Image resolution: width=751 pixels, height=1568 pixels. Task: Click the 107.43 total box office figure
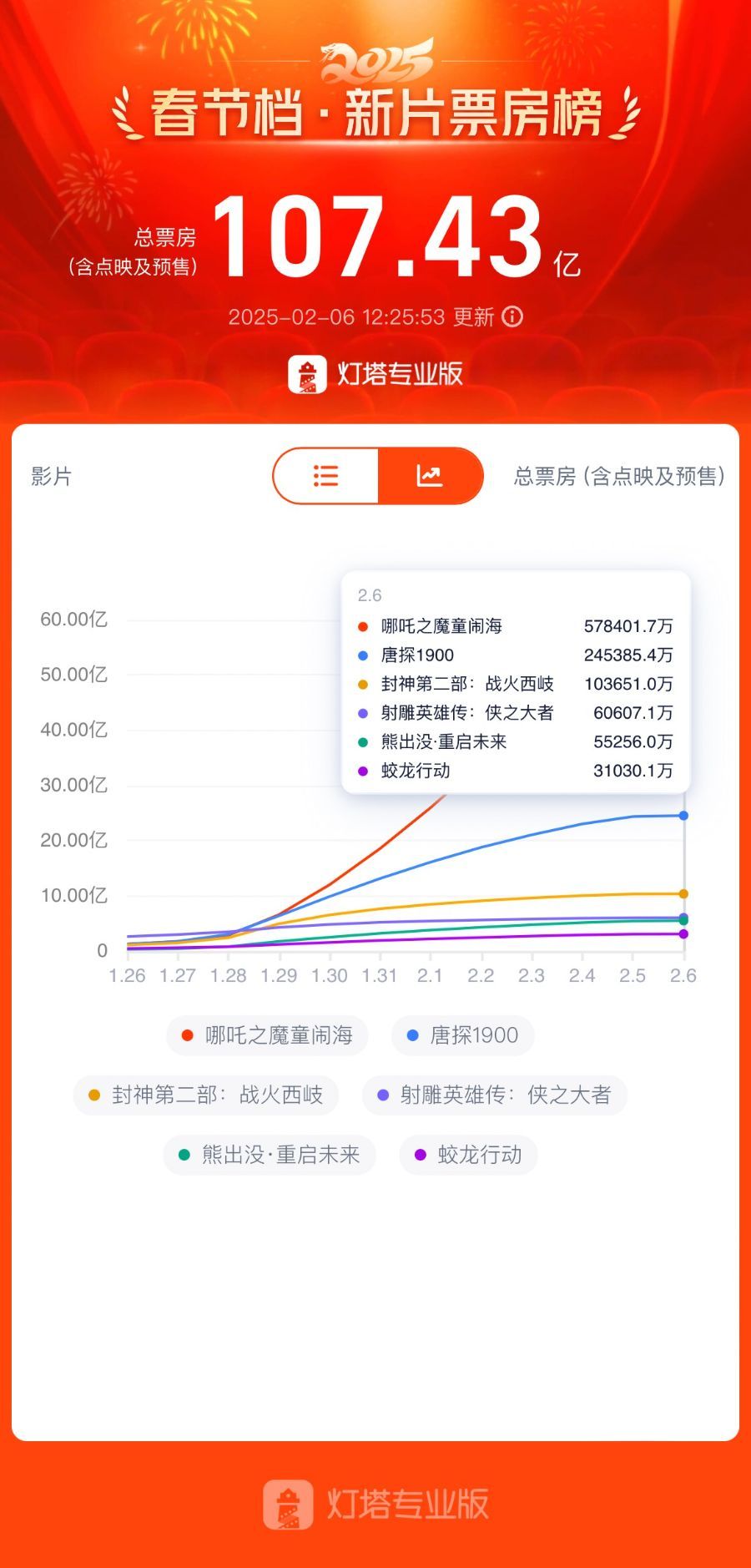pos(377,237)
